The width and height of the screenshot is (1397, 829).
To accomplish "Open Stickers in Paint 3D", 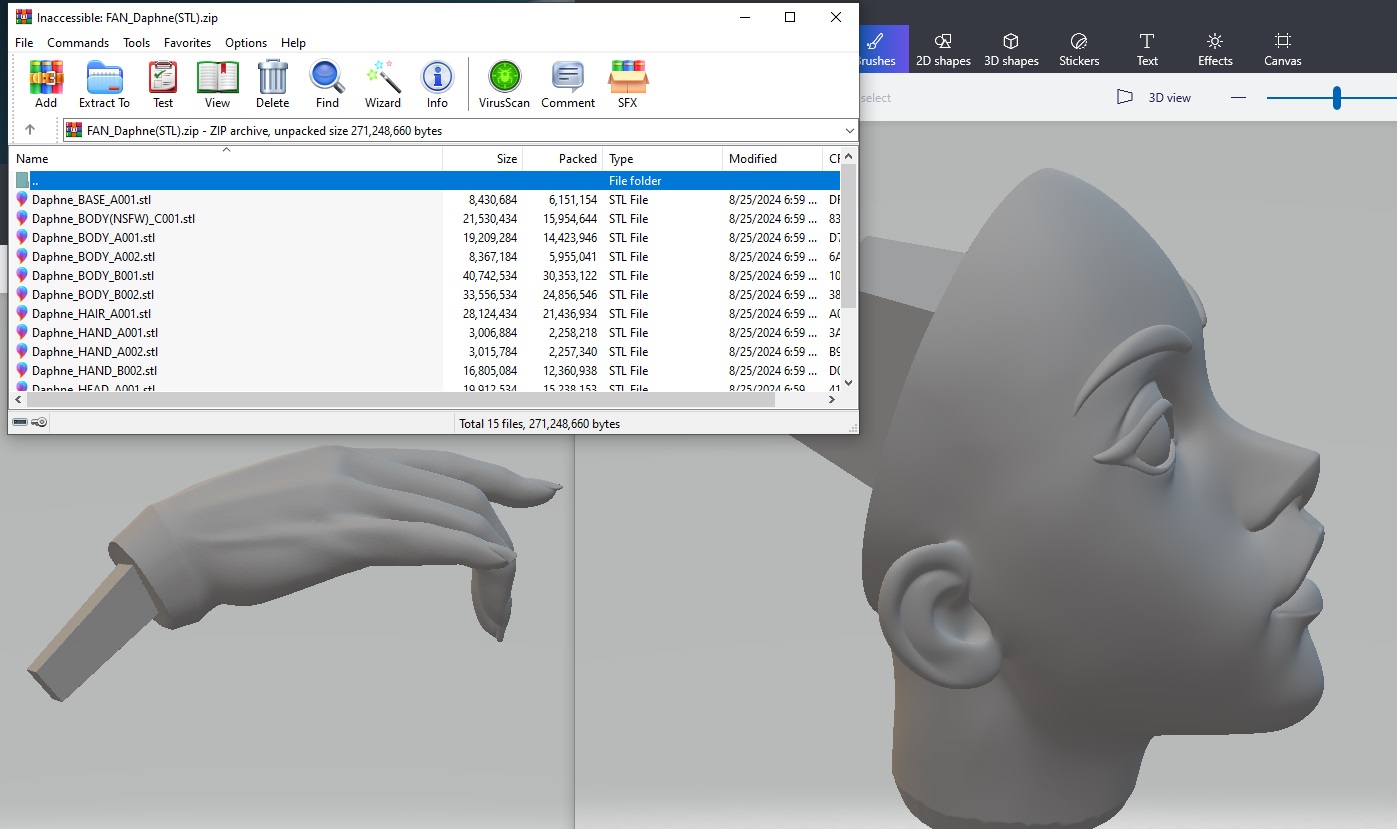I will pos(1079,49).
